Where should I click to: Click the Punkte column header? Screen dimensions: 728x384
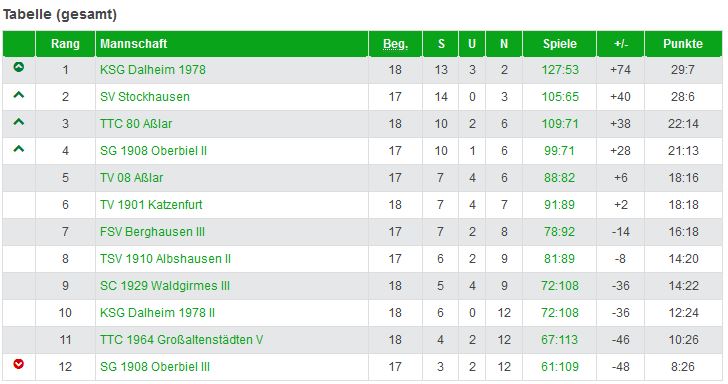click(683, 44)
